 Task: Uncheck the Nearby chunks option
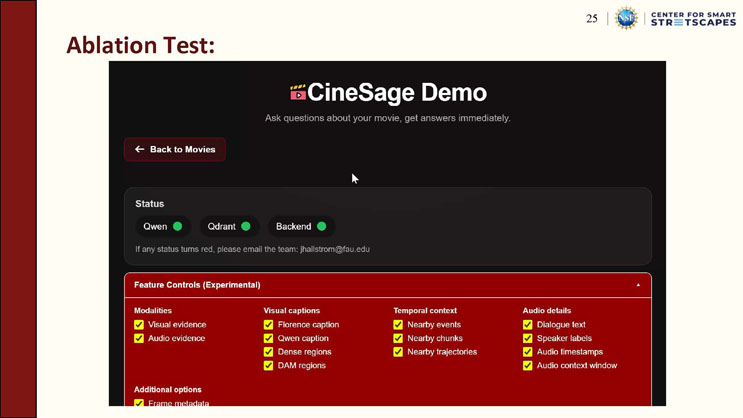[x=398, y=338]
